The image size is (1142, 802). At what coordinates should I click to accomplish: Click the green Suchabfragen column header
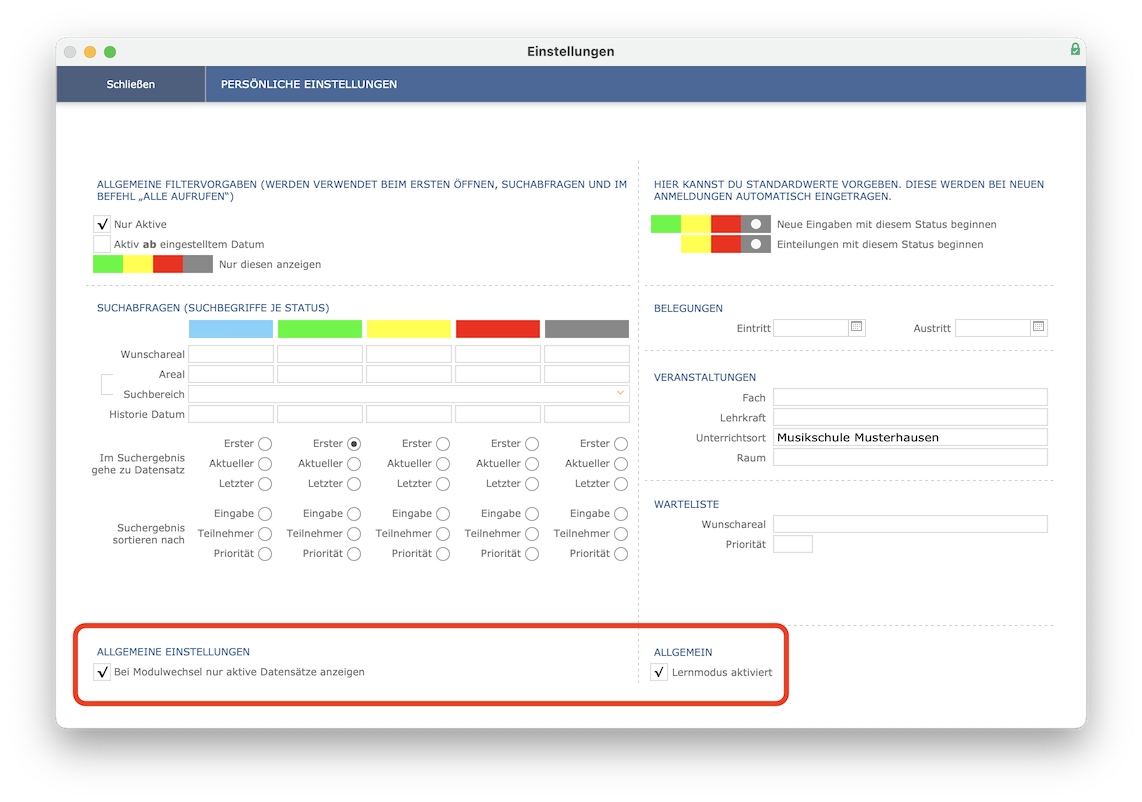pyautogui.click(x=320, y=329)
